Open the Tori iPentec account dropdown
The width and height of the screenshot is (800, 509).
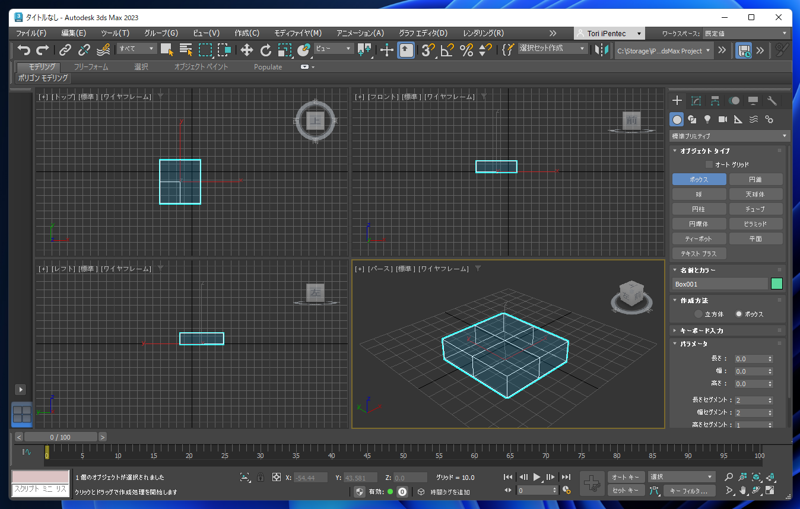(609, 33)
